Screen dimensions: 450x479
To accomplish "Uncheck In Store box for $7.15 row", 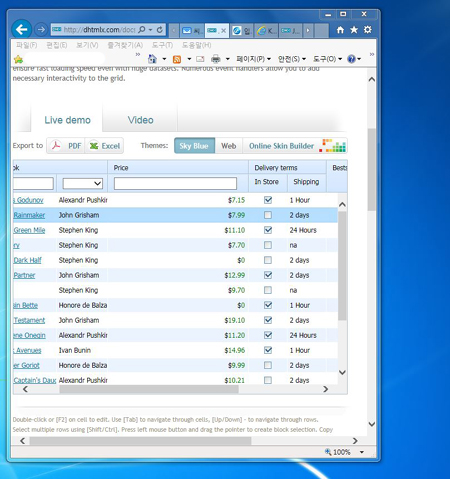I will click(268, 200).
